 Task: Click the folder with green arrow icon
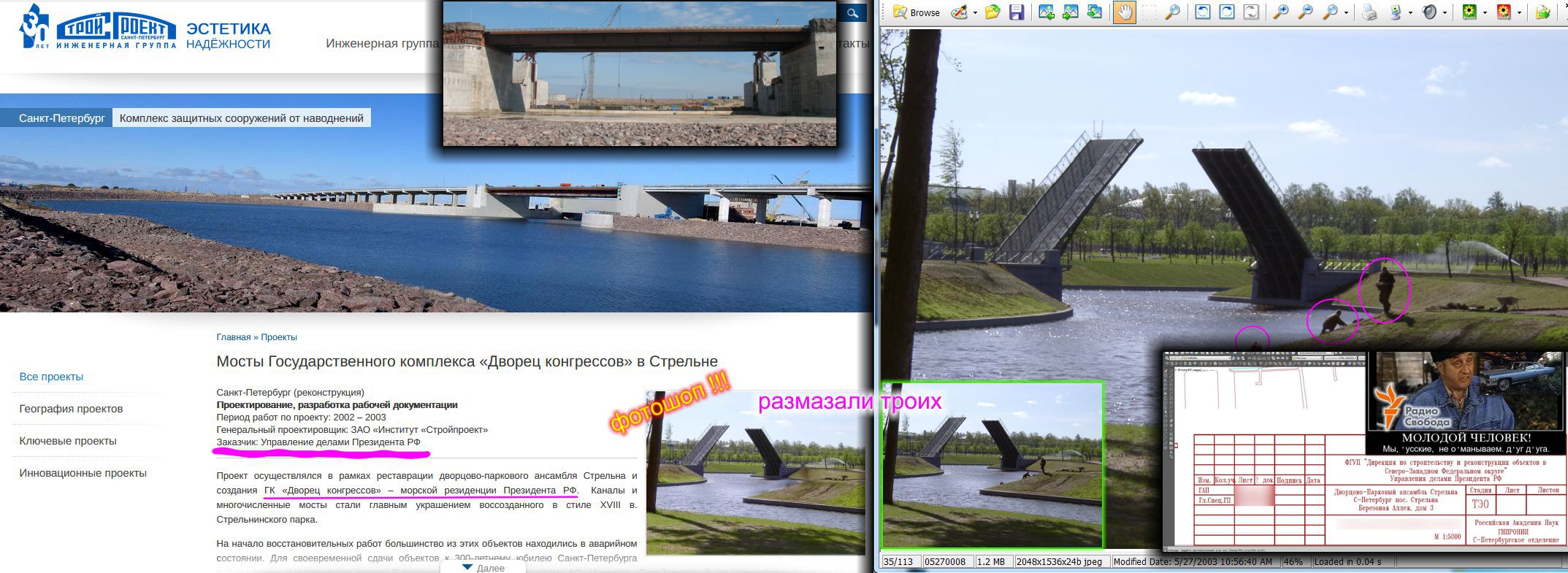(x=1542, y=12)
